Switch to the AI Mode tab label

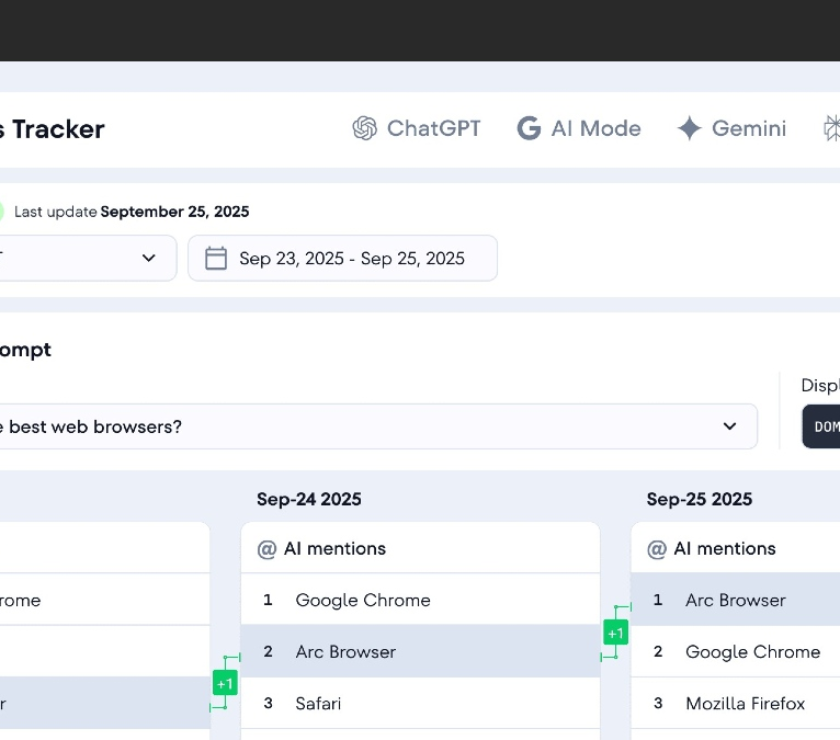pos(596,129)
